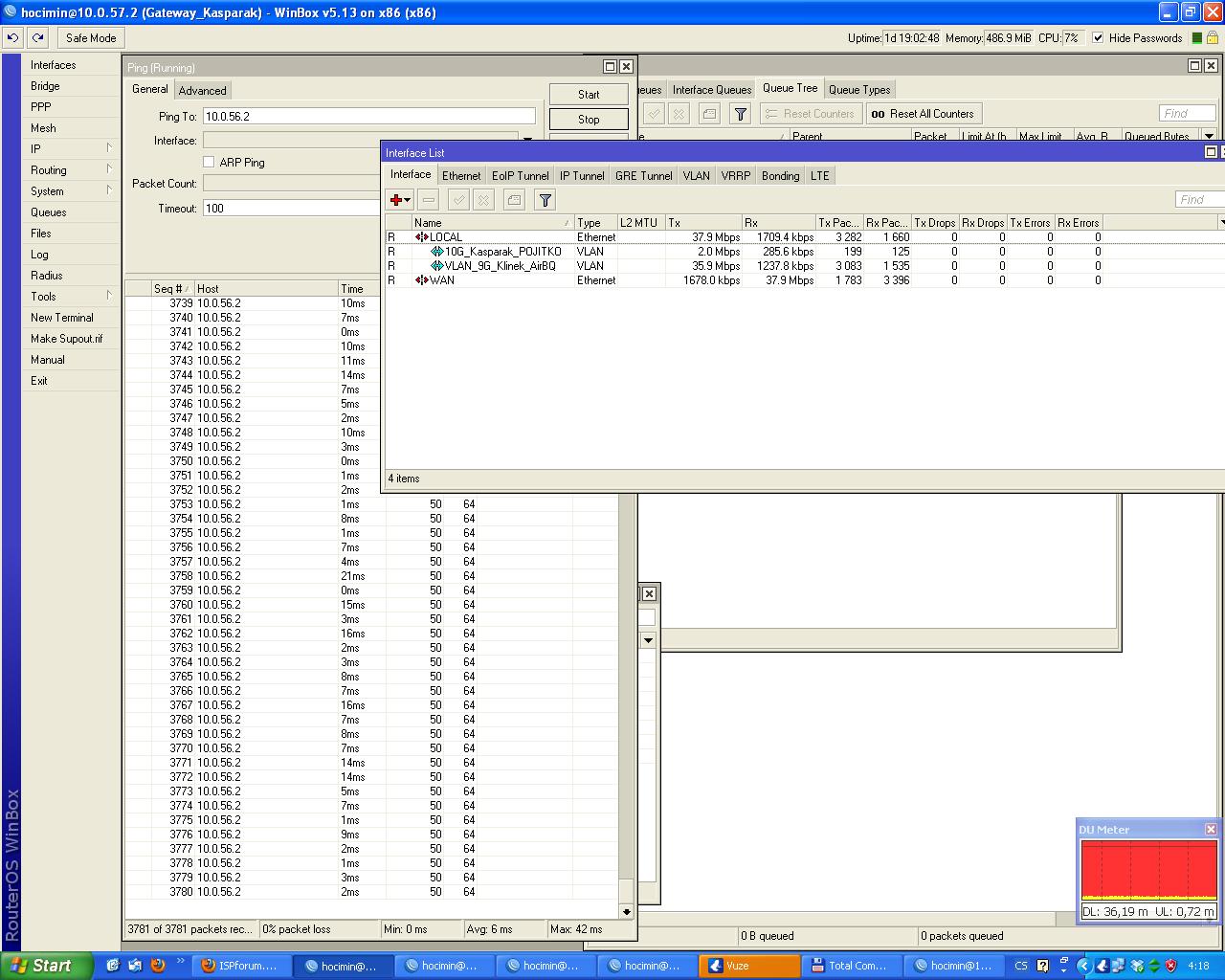Viewport: 1225px width, 980px height.
Task: Click the Ping To address field
Action: [x=368, y=116]
